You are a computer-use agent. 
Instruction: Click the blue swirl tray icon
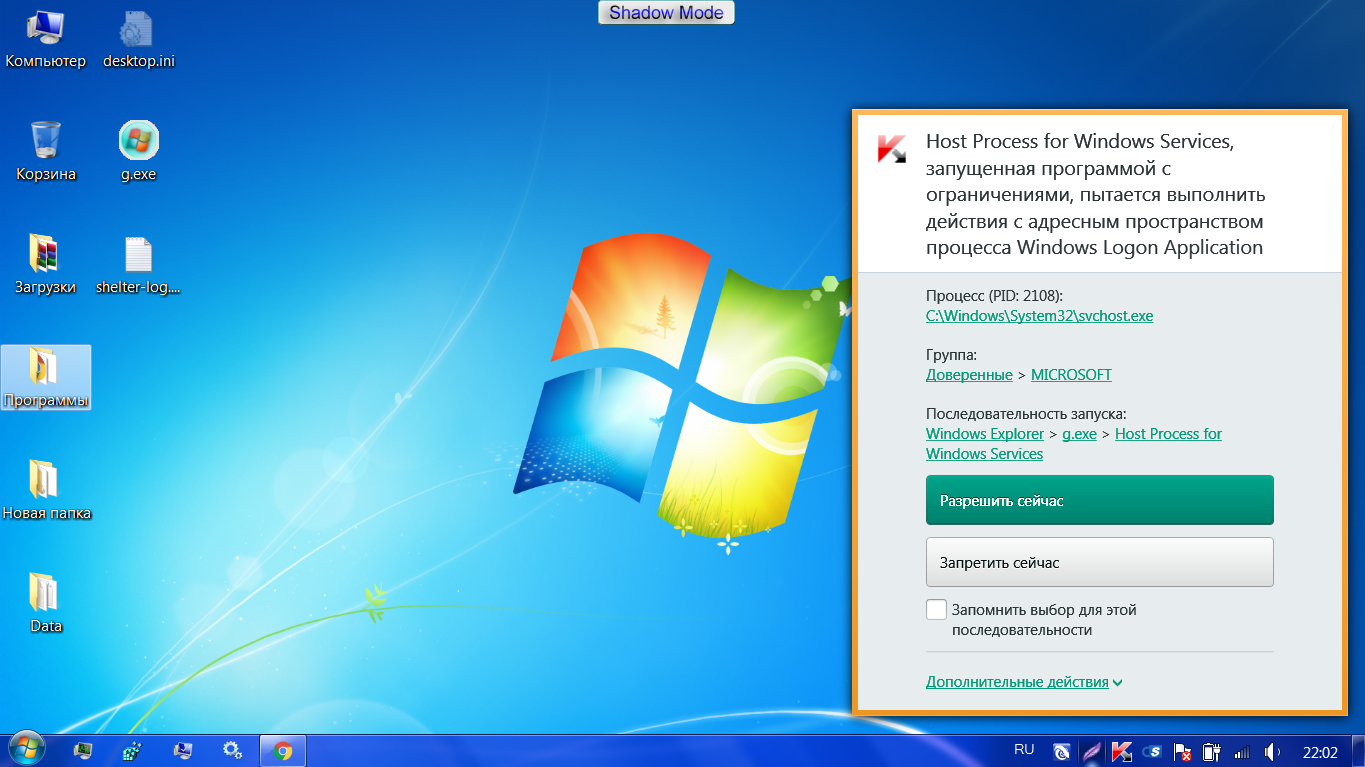click(x=1062, y=751)
